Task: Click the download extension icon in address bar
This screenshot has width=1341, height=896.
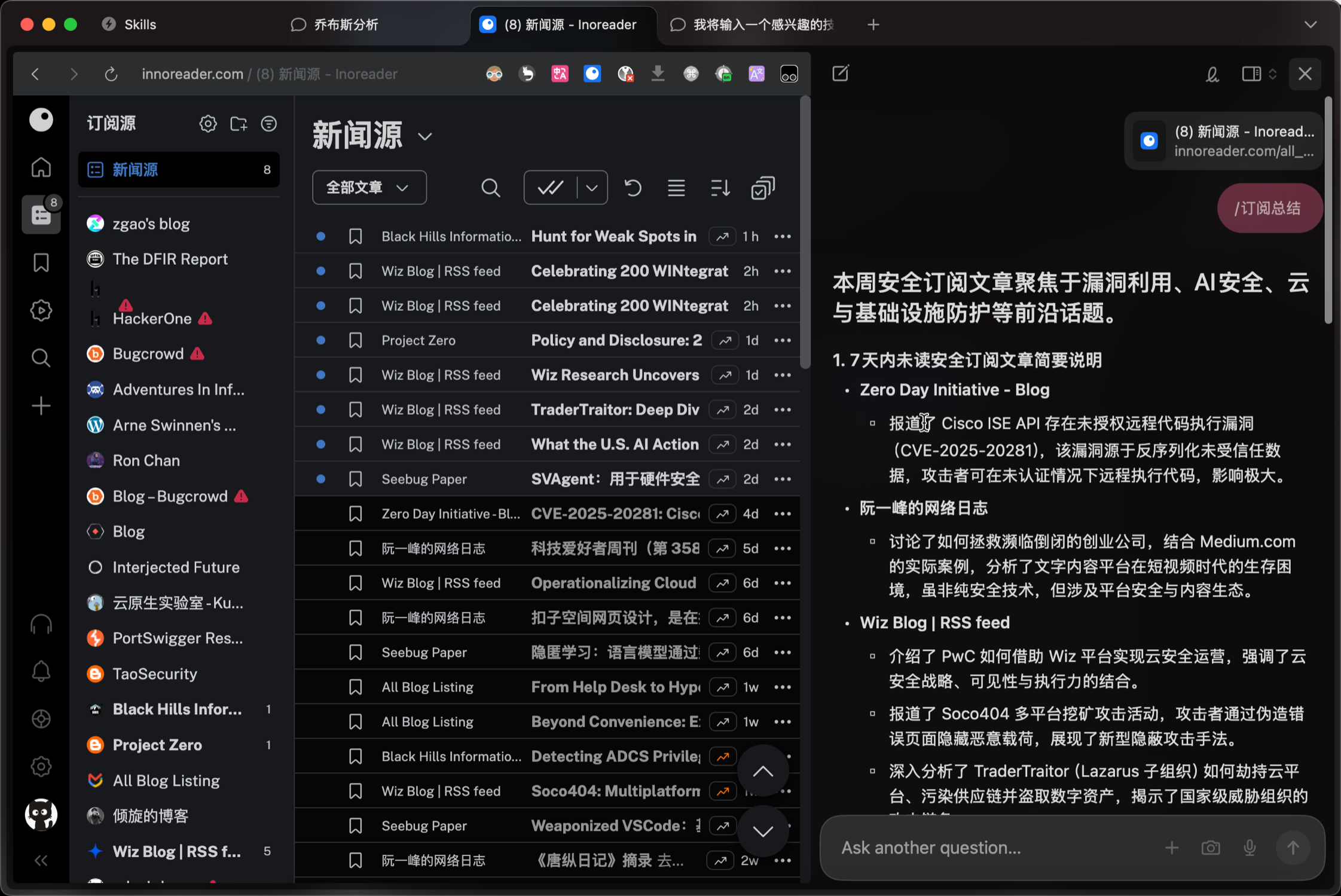Action: click(x=658, y=74)
